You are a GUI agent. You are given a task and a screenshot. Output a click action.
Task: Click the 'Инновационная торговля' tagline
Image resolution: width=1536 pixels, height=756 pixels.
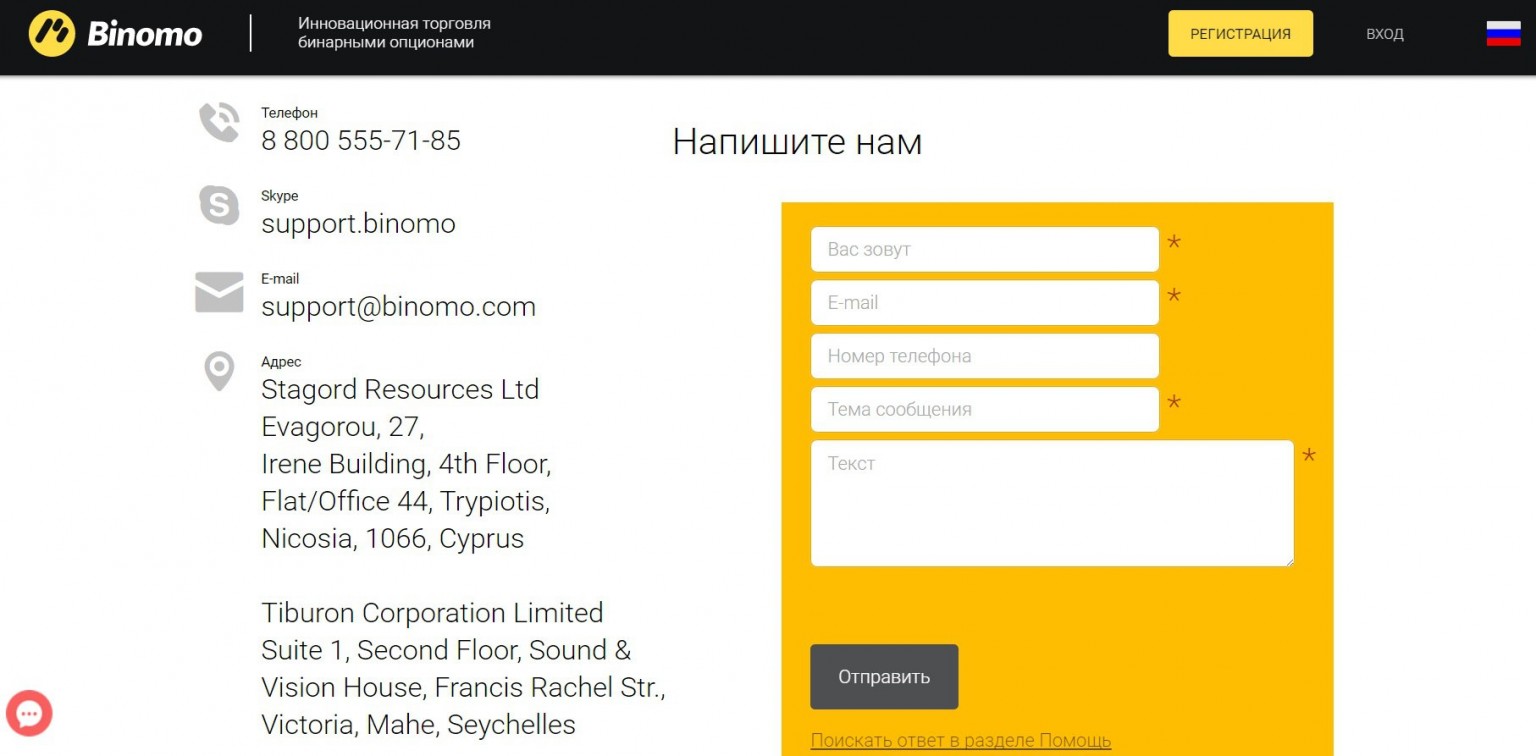pyautogui.click(x=394, y=23)
